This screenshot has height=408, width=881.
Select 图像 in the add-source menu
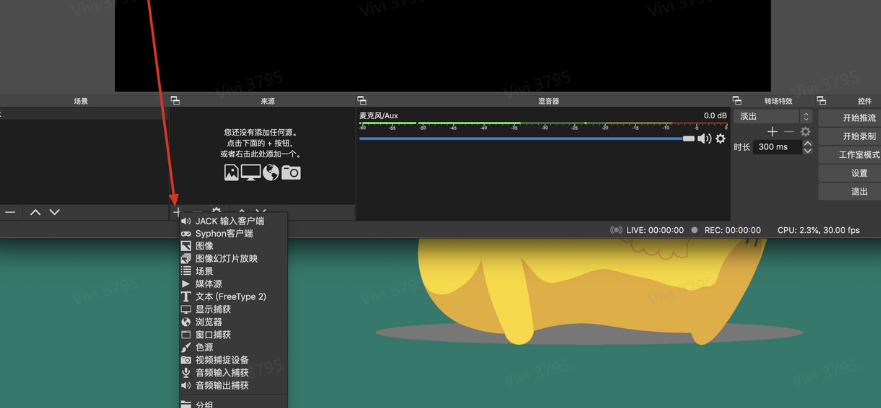(x=233, y=246)
